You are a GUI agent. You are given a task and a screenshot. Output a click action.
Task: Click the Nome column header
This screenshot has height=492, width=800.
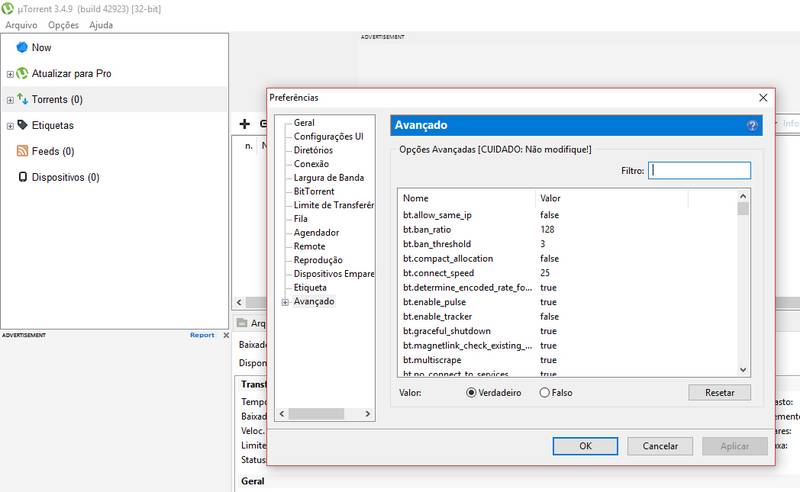coord(466,198)
